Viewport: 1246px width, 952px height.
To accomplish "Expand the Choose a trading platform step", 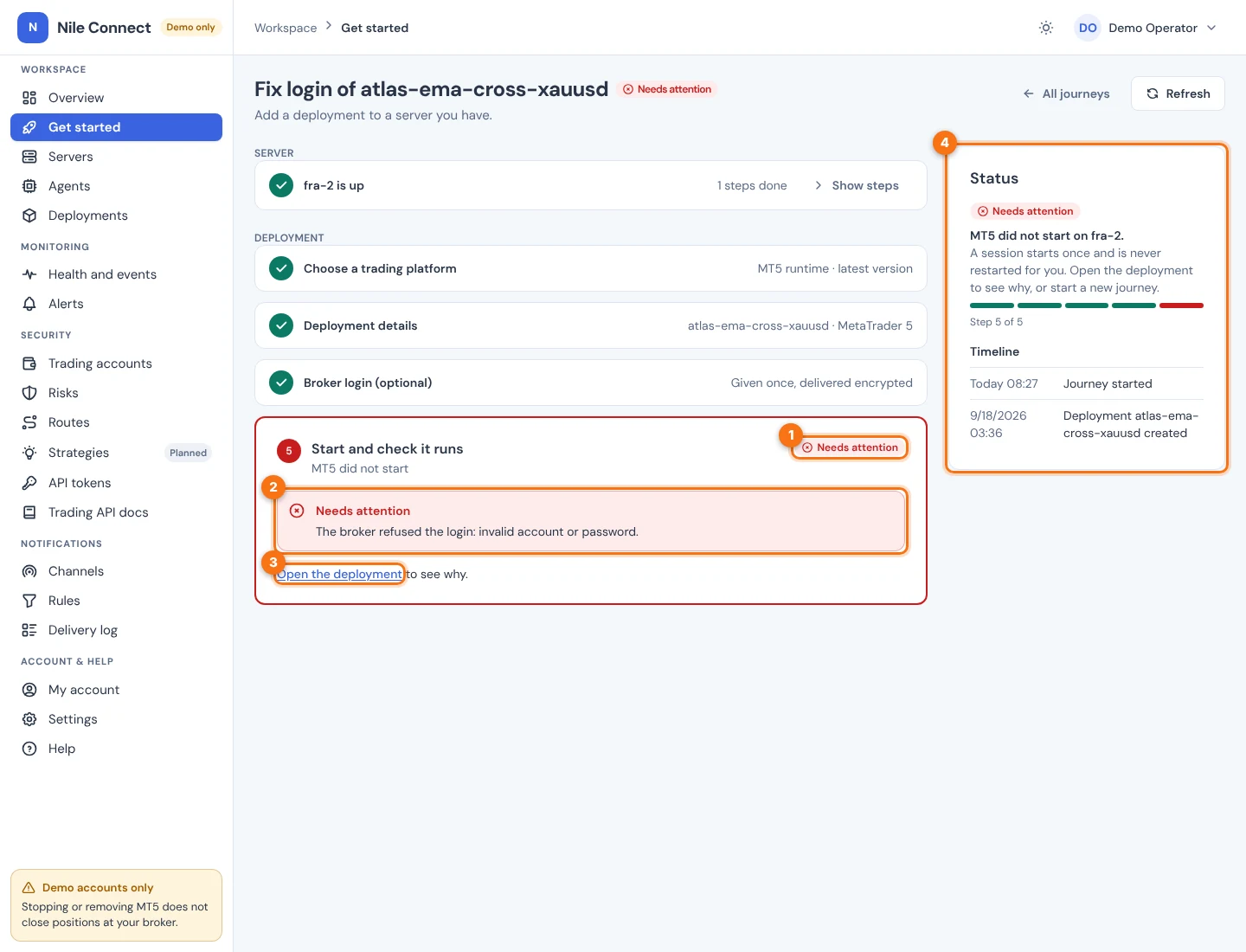I will (x=591, y=268).
